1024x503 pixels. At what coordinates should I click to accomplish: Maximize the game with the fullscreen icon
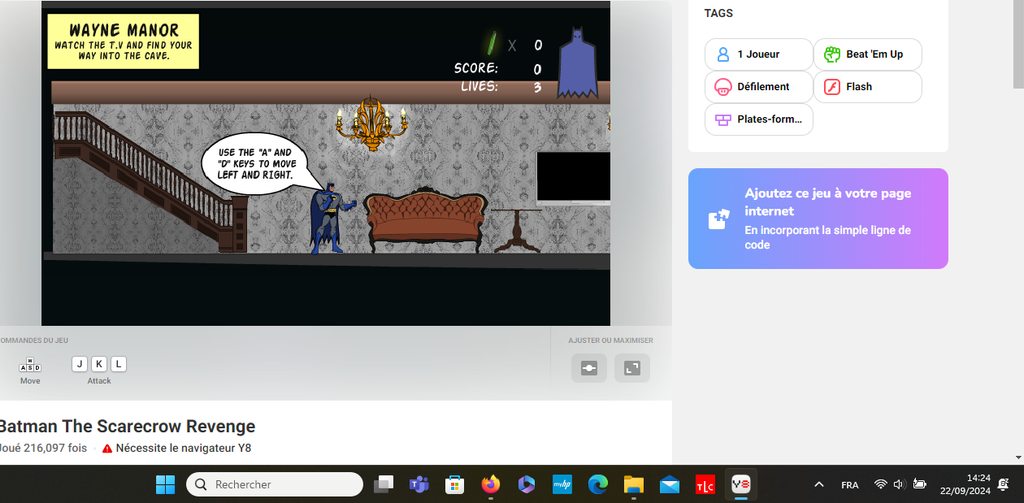(x=631, y=368)
